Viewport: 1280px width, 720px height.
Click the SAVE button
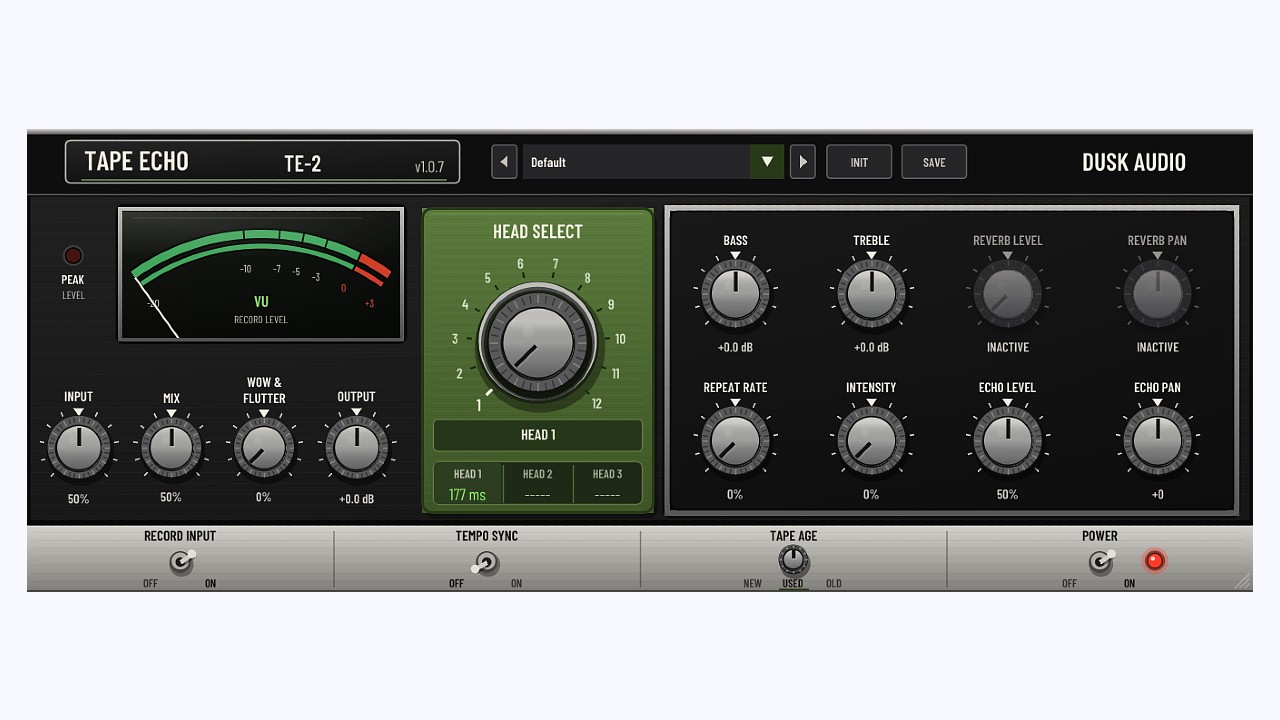pyautogui.click(x=934, y=162)
